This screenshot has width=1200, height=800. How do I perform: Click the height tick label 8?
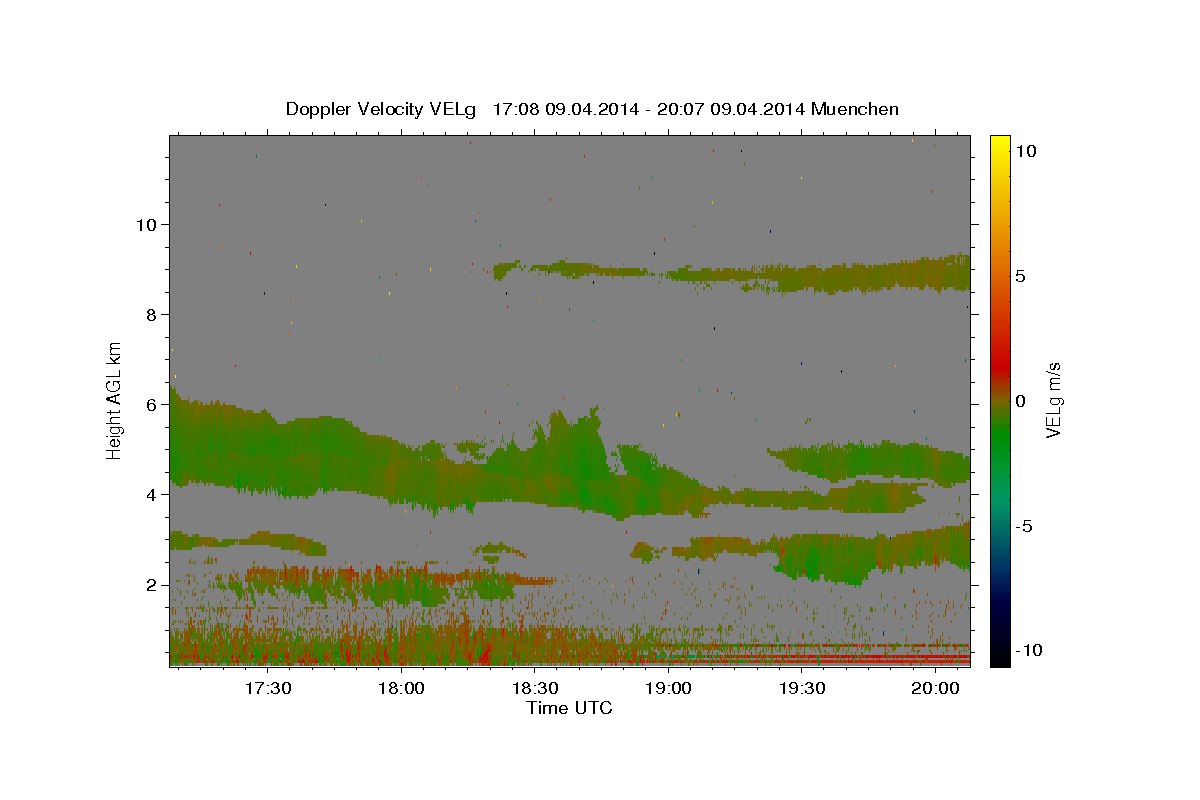pos(153,315)
